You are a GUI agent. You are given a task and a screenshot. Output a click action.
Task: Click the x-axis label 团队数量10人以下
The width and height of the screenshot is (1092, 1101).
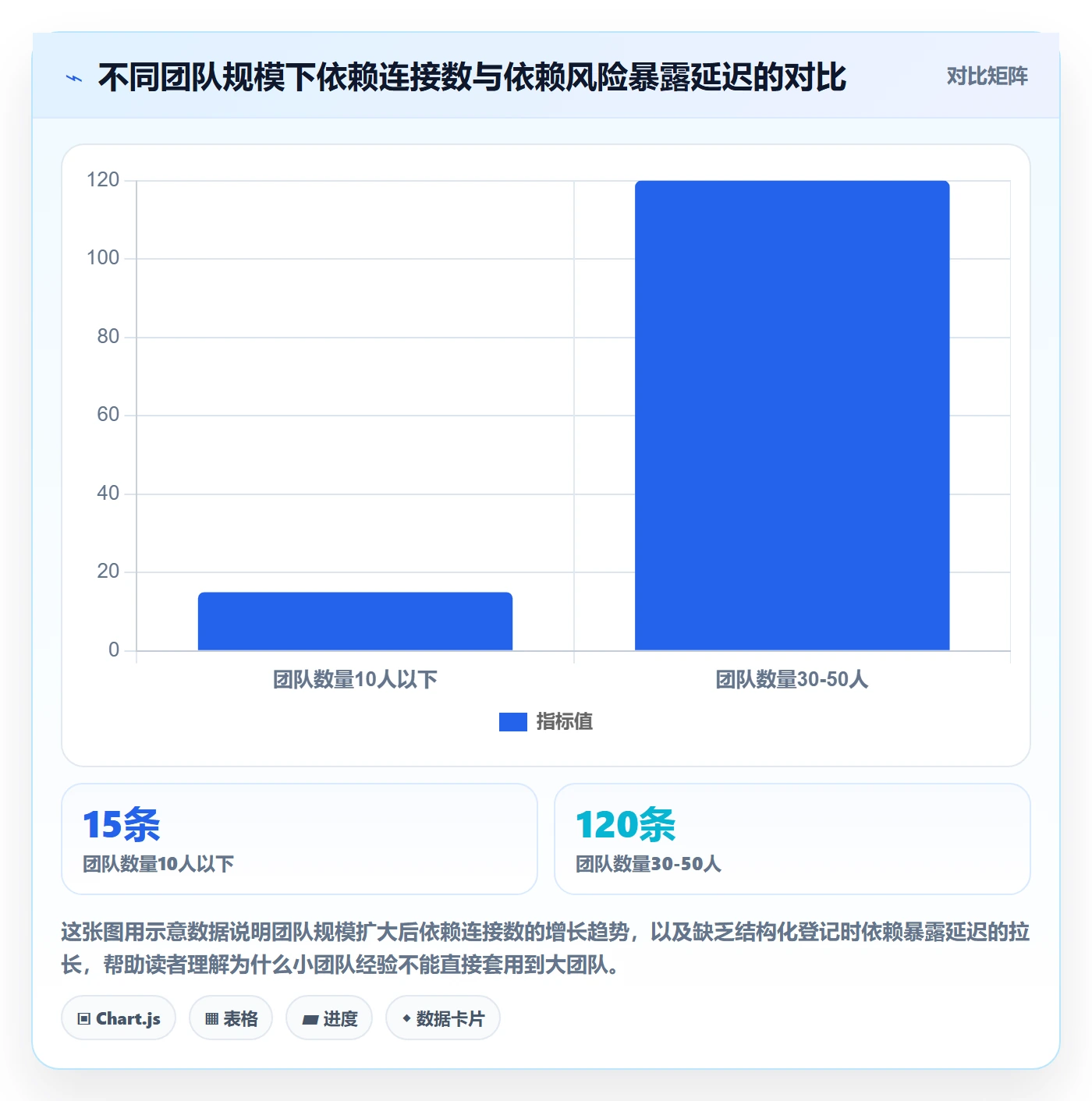355,680
